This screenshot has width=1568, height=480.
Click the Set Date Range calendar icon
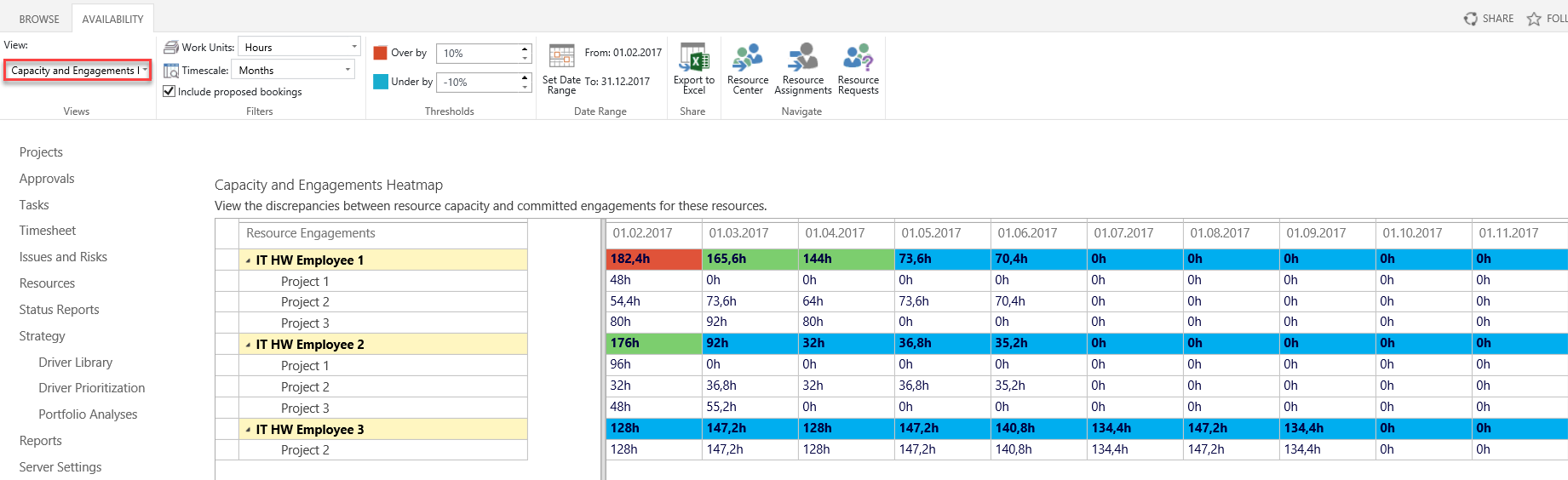click(561, 57)
